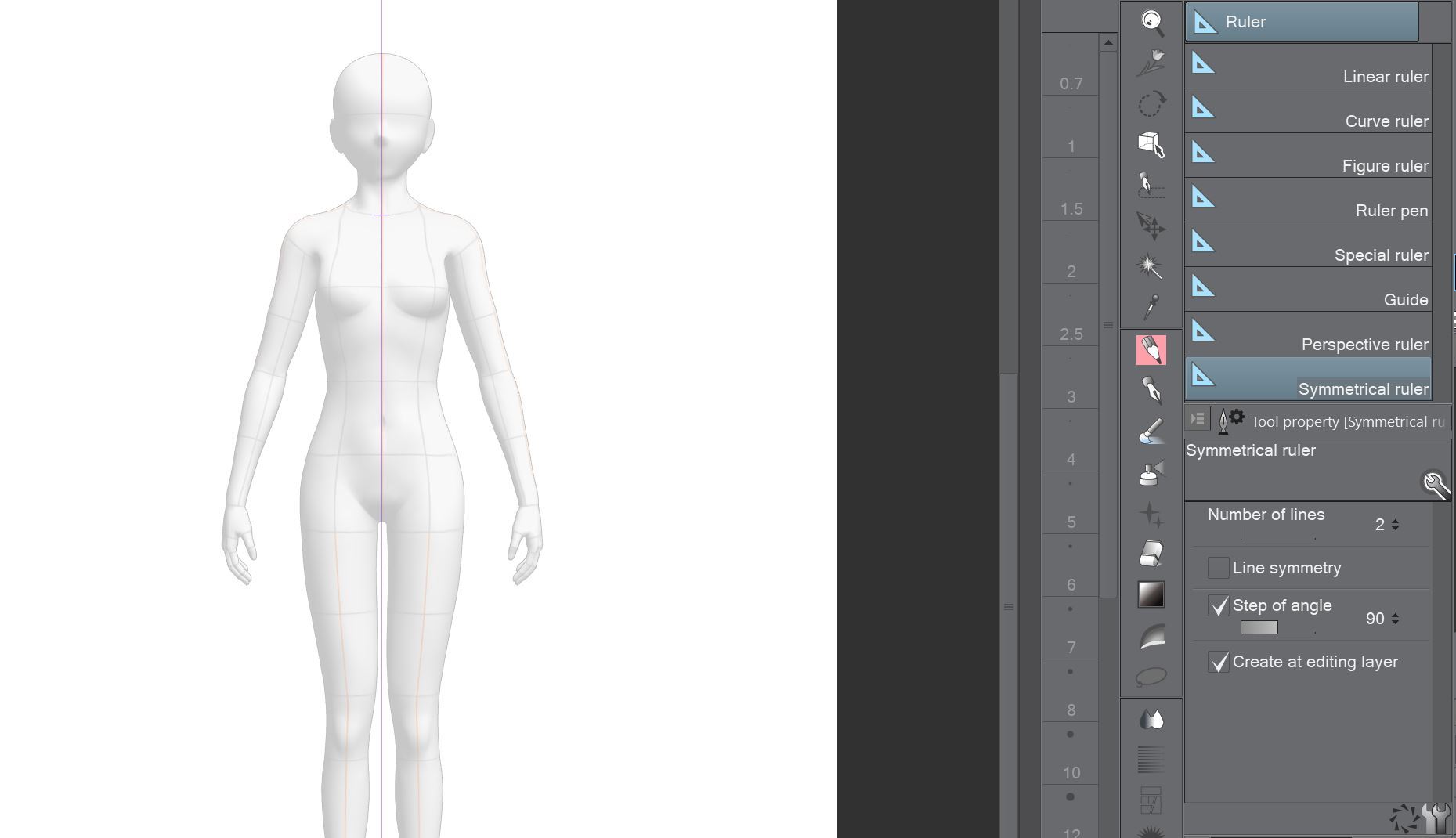Select the Zoom magnifier tool
Image resolution: width=1456 pixels, height=838 pixels.
pos(1151,23)
